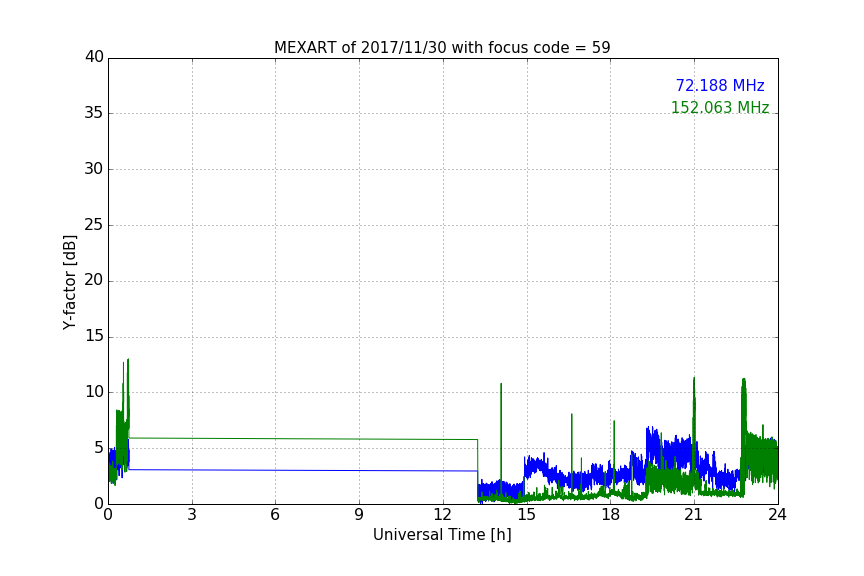Click the Universal Time [h] axis label
Image resolution: width=864 pixels, height=576 pixels.
click(442, 535)
